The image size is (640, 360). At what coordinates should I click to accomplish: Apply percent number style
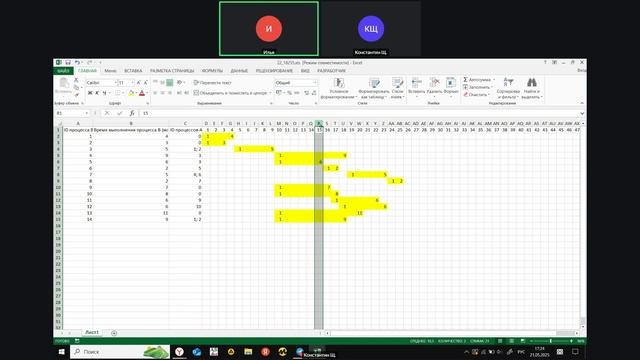tap(289, 93)
